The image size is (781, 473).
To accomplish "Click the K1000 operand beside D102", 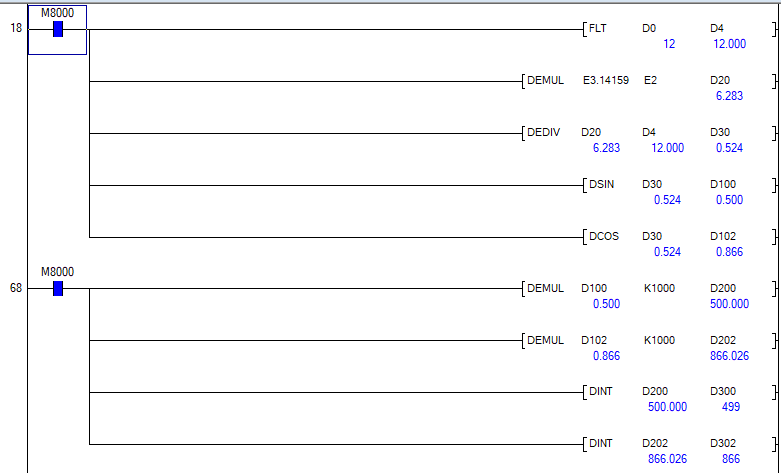I will 659,340.
